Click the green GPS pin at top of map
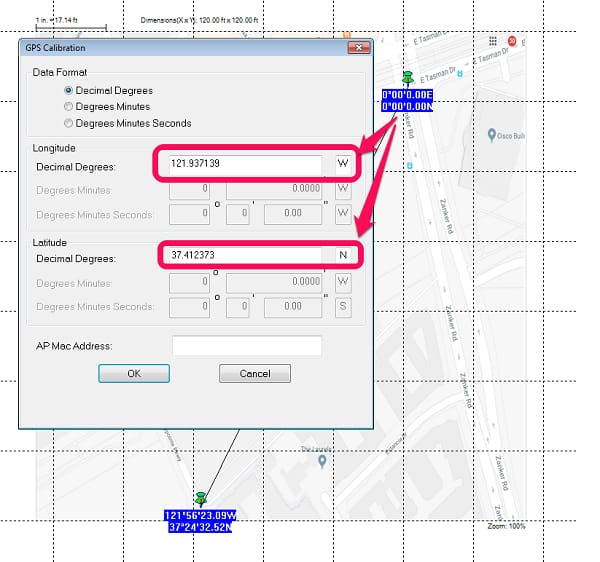 (407, 78)
